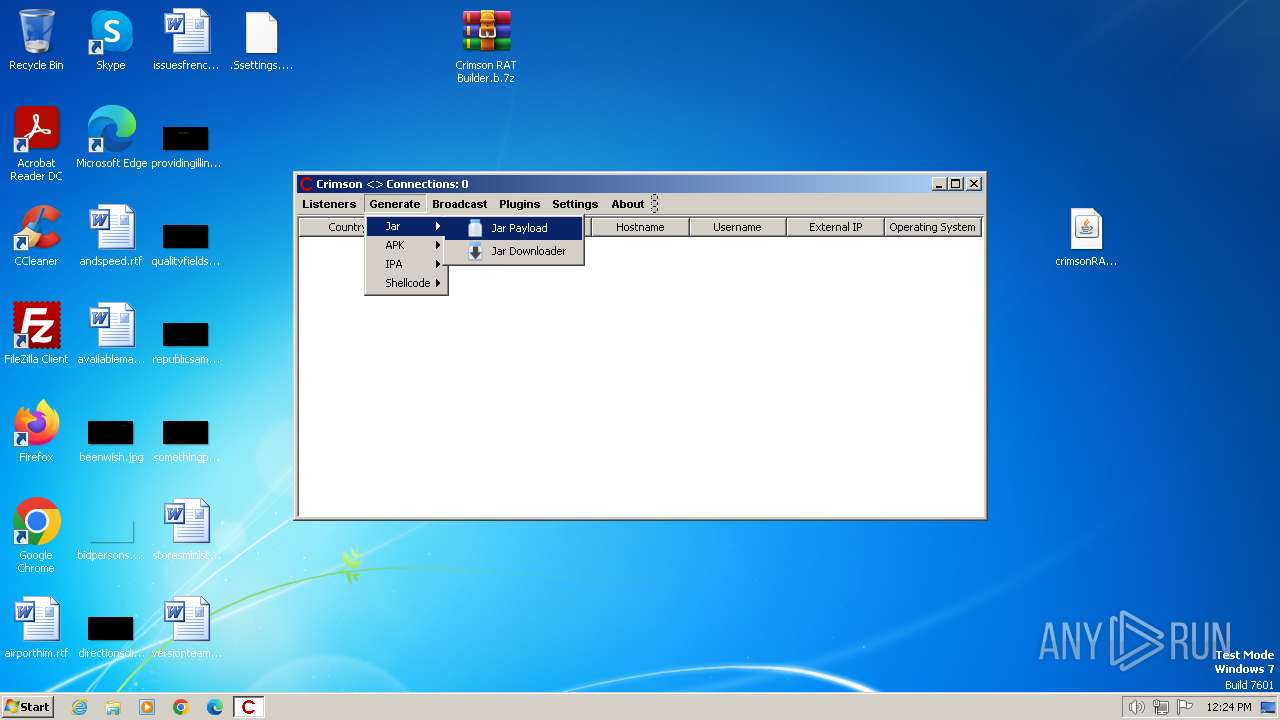
Task: Expand the Jar submenu item
Action: click(x=406, y=227)
